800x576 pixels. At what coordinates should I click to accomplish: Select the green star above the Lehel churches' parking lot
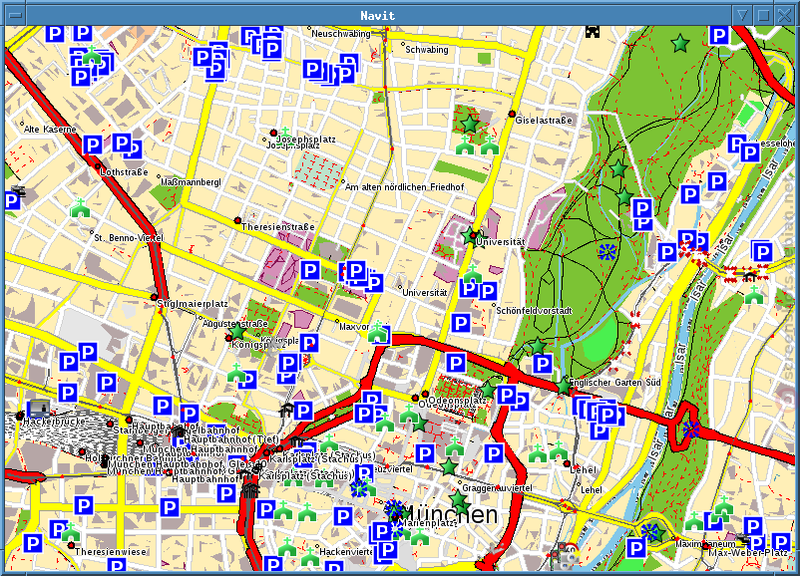coord(488,390)
